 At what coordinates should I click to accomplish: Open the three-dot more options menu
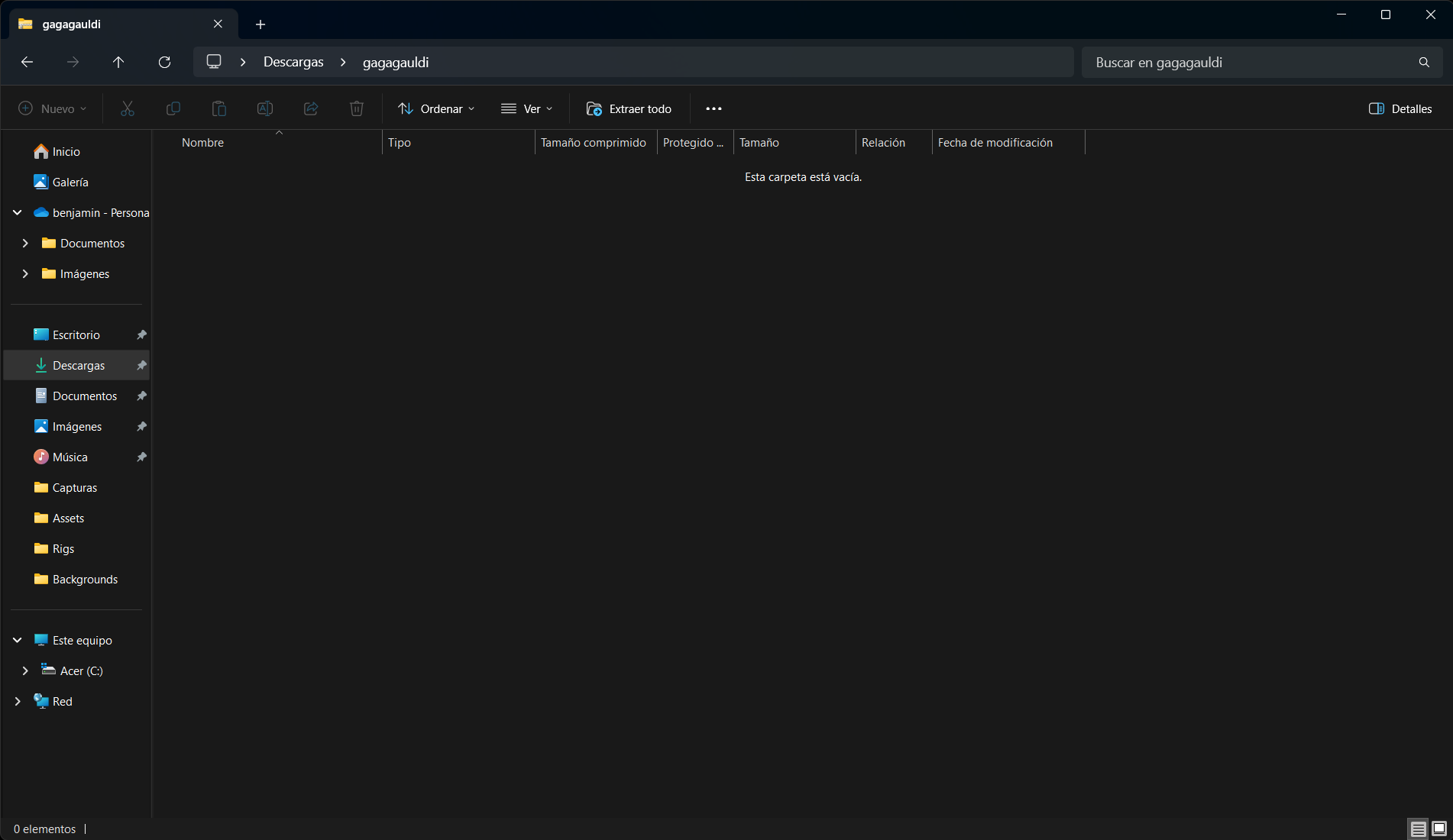714,108
